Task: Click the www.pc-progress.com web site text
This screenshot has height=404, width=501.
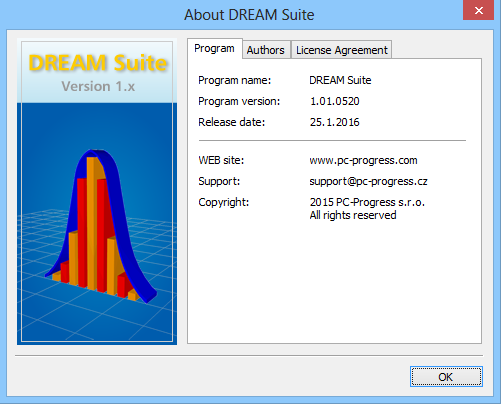Action: coord(363,160)
